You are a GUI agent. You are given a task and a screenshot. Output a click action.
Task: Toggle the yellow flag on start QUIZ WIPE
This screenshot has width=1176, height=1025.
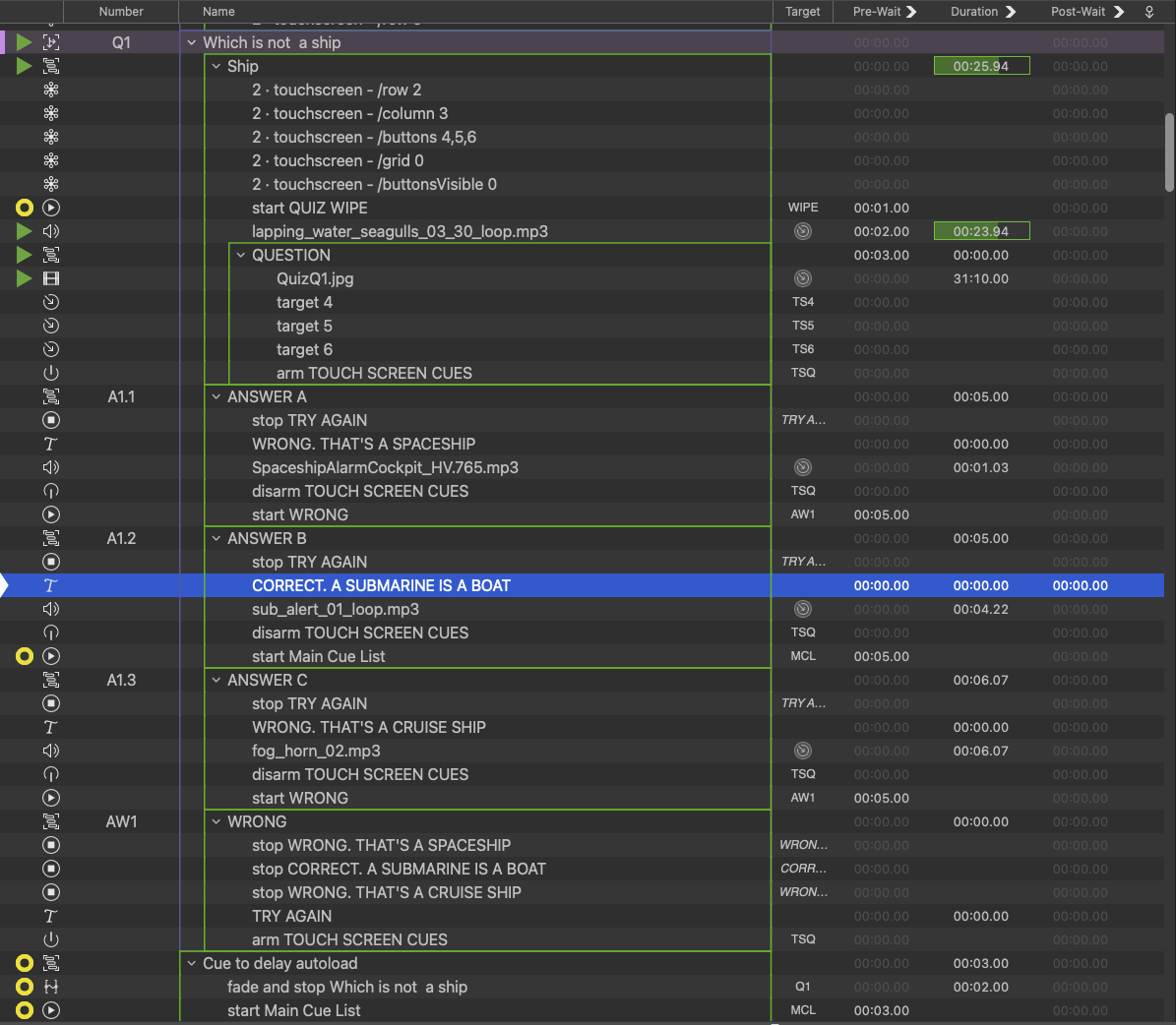click(25, 208)
